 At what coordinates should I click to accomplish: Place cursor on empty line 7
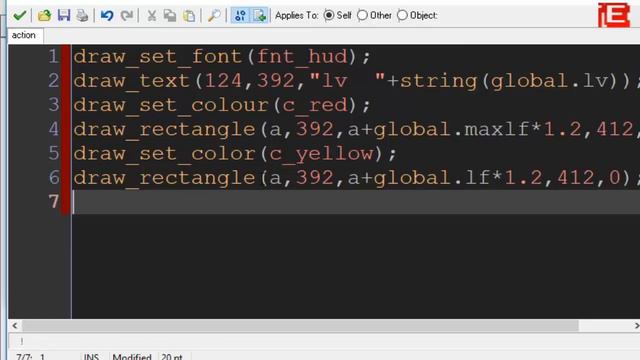[355, 202]
